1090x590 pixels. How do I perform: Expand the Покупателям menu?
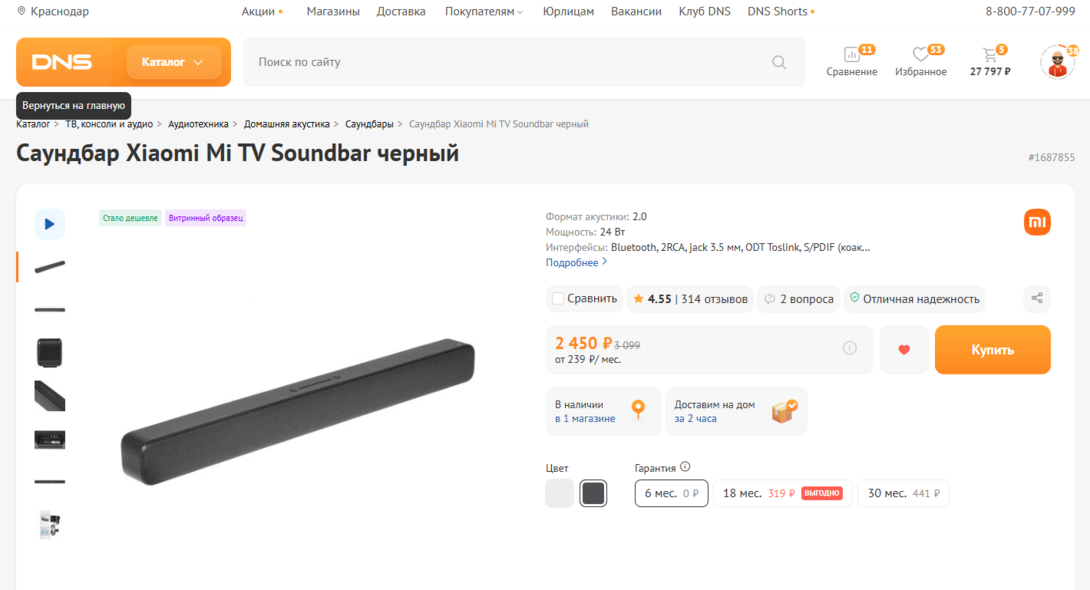coord(485,12)
